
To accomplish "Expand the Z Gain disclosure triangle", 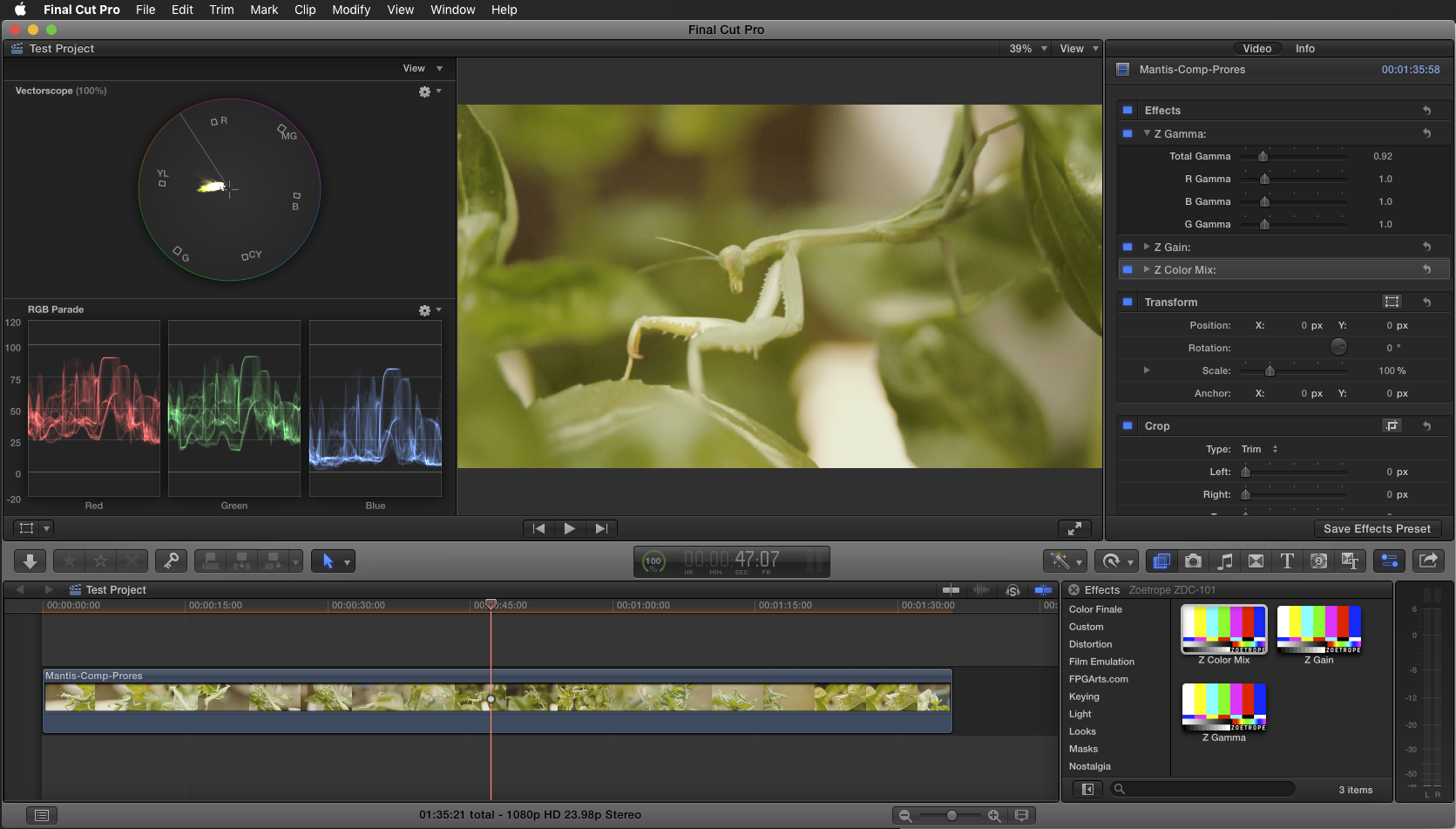I will (x=1147, y=247).
